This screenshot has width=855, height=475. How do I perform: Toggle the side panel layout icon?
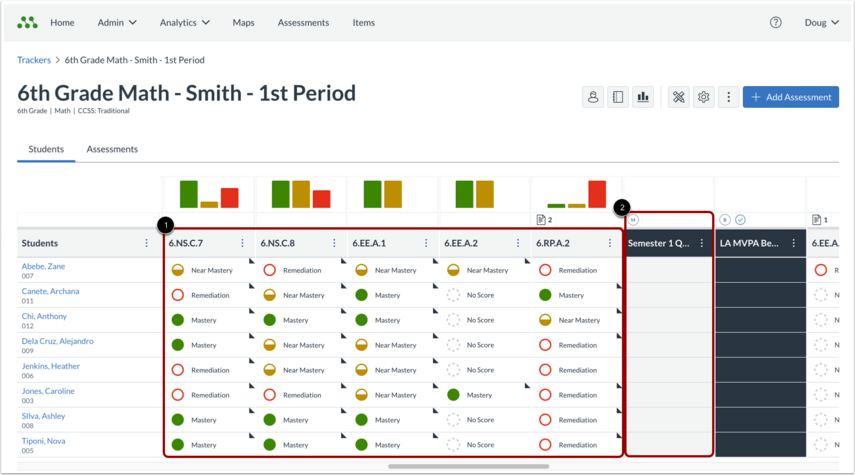(x=618, y=97)
